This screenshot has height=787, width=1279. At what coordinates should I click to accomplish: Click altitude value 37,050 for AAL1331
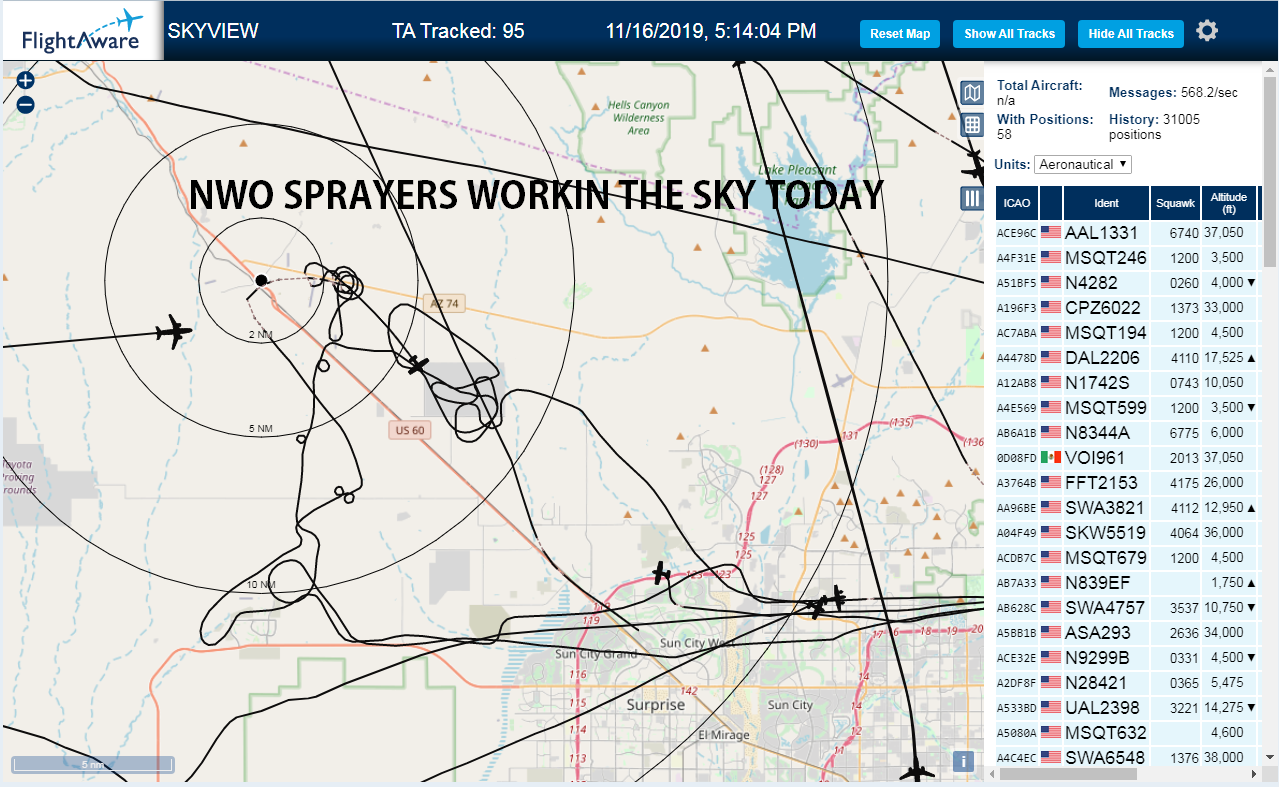(x=1224, y=232)
